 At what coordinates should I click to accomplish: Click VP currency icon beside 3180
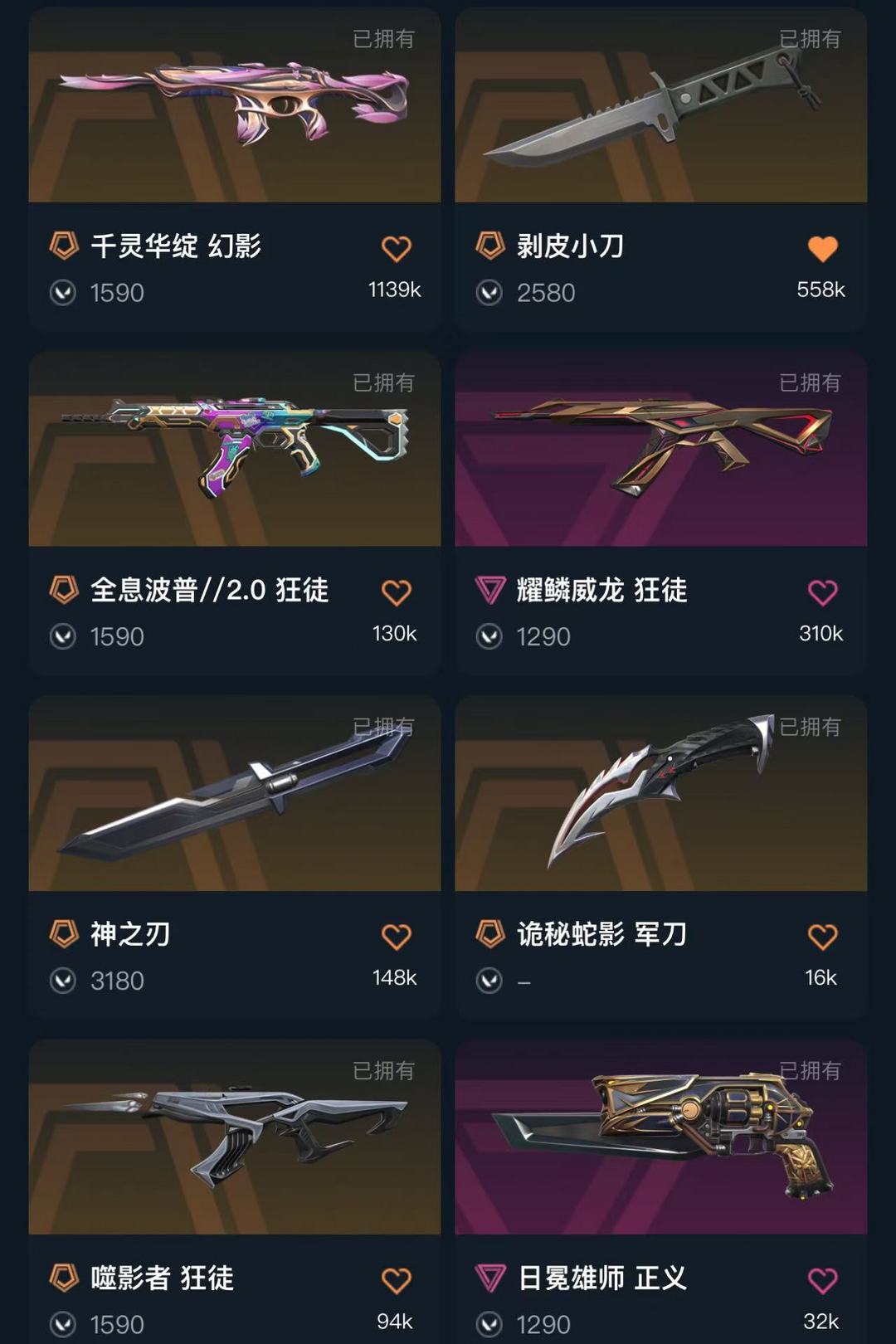tap(63, 981)
